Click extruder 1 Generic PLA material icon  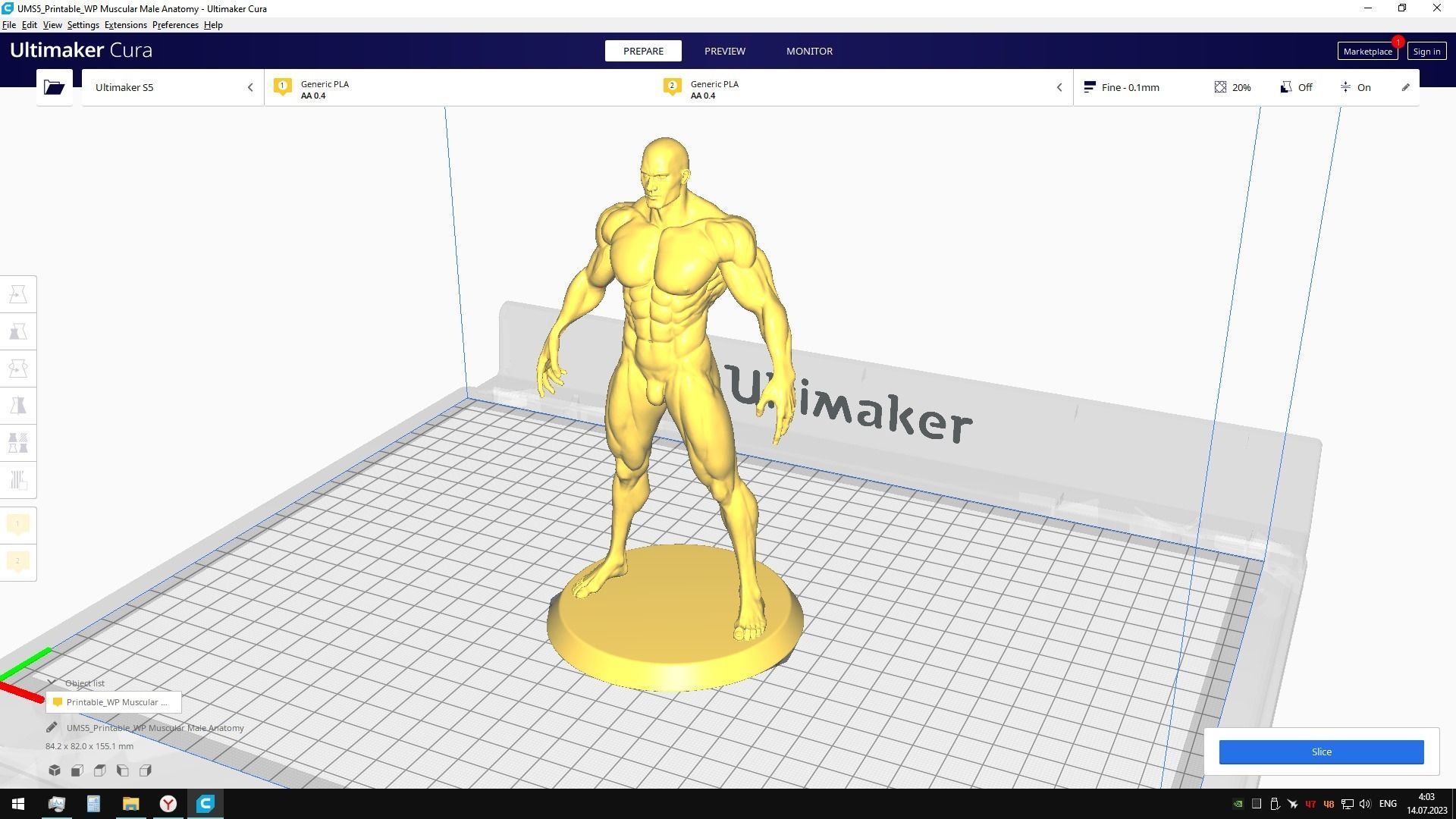[x=283, y=87]
